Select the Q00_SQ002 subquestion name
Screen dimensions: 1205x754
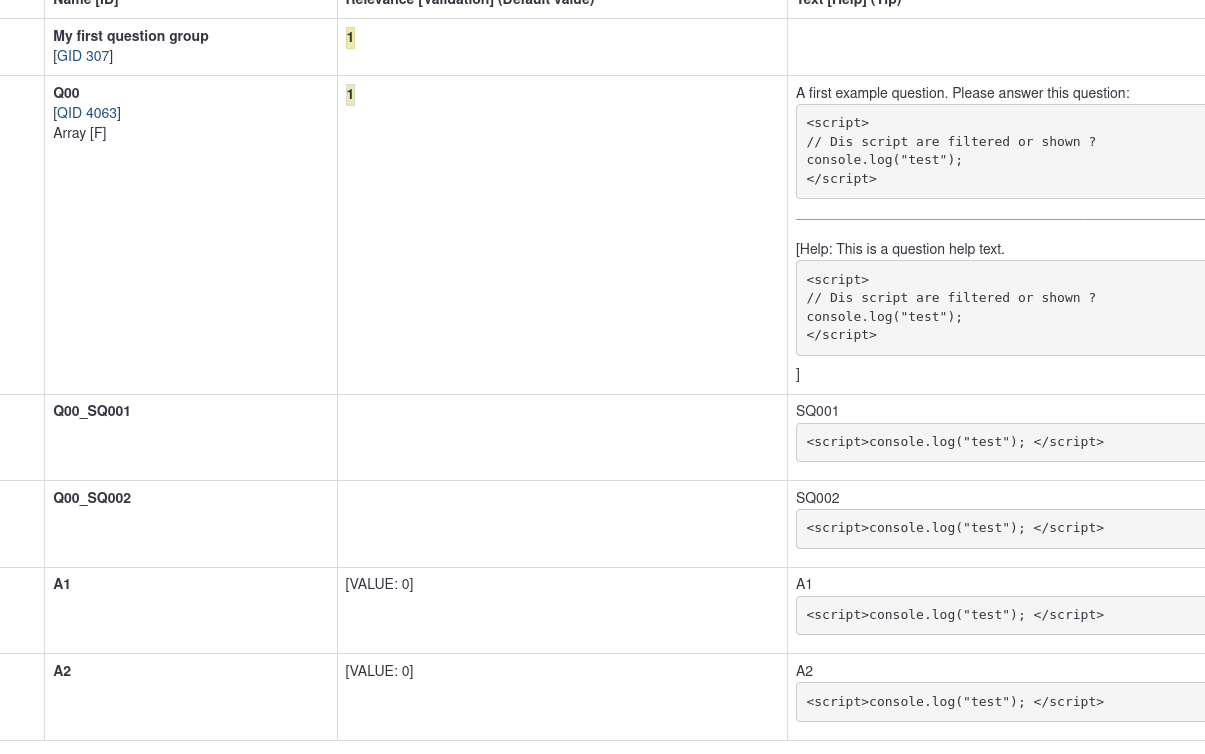[92, 499]
